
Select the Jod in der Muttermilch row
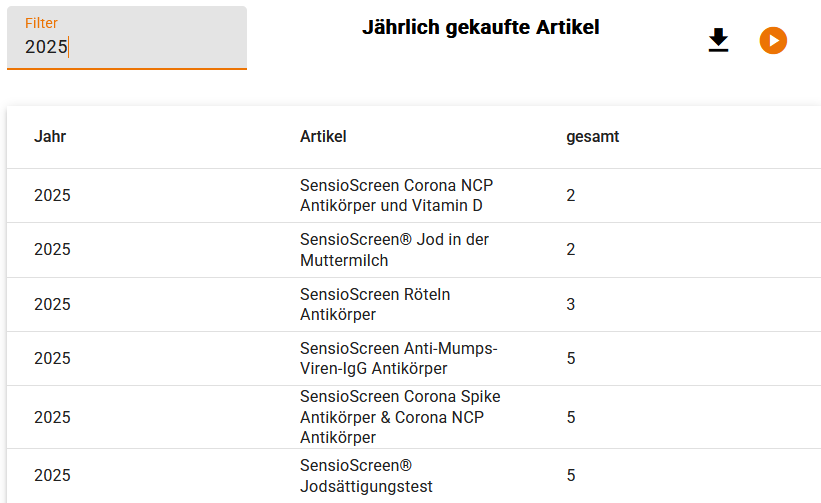414,250
